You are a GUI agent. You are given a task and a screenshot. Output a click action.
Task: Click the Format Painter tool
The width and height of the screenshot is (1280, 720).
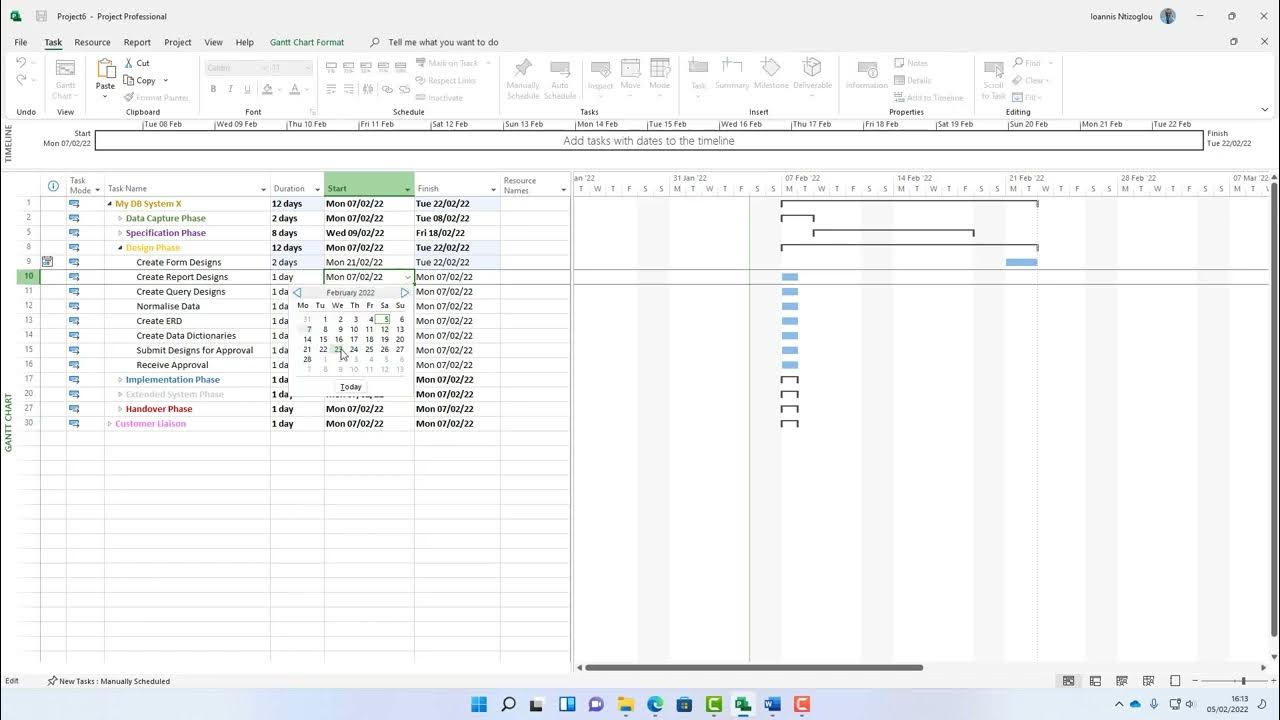point(156,97)
